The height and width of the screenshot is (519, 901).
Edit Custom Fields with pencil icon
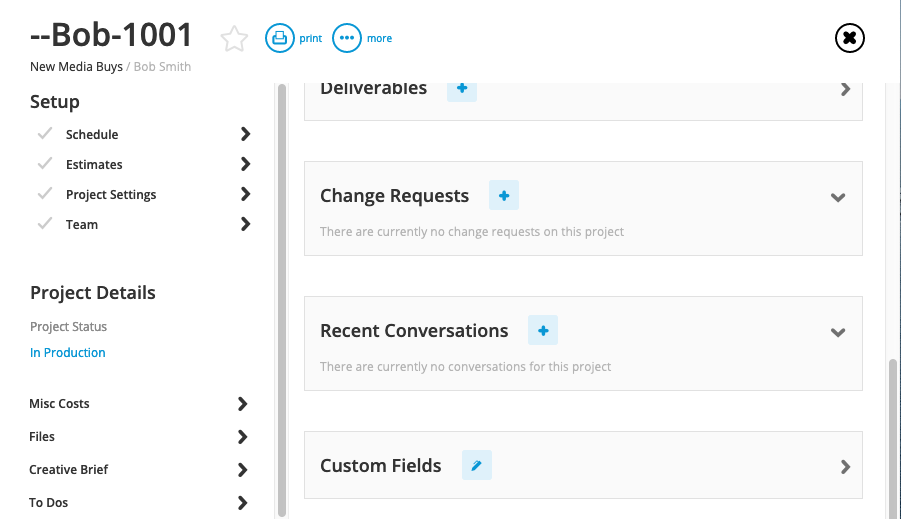(x=477, y=465)
